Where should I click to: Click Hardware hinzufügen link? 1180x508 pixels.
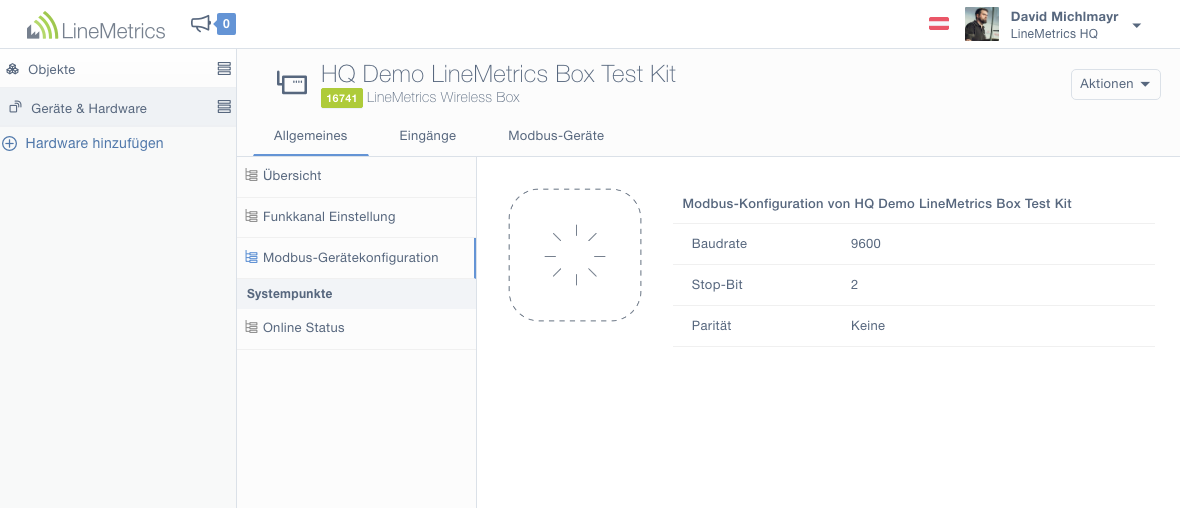pos(94,143)
